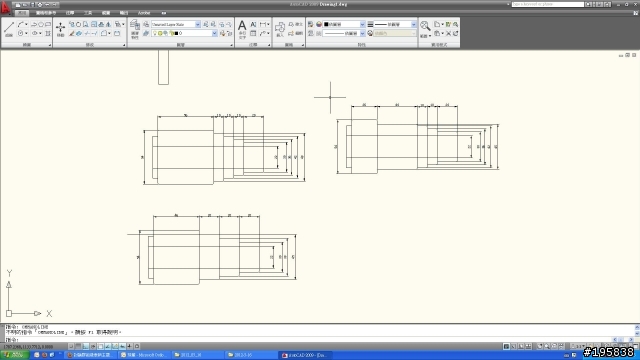
Task: Click the Rotate tool in the Modify panel
Action: coord(78,24)
